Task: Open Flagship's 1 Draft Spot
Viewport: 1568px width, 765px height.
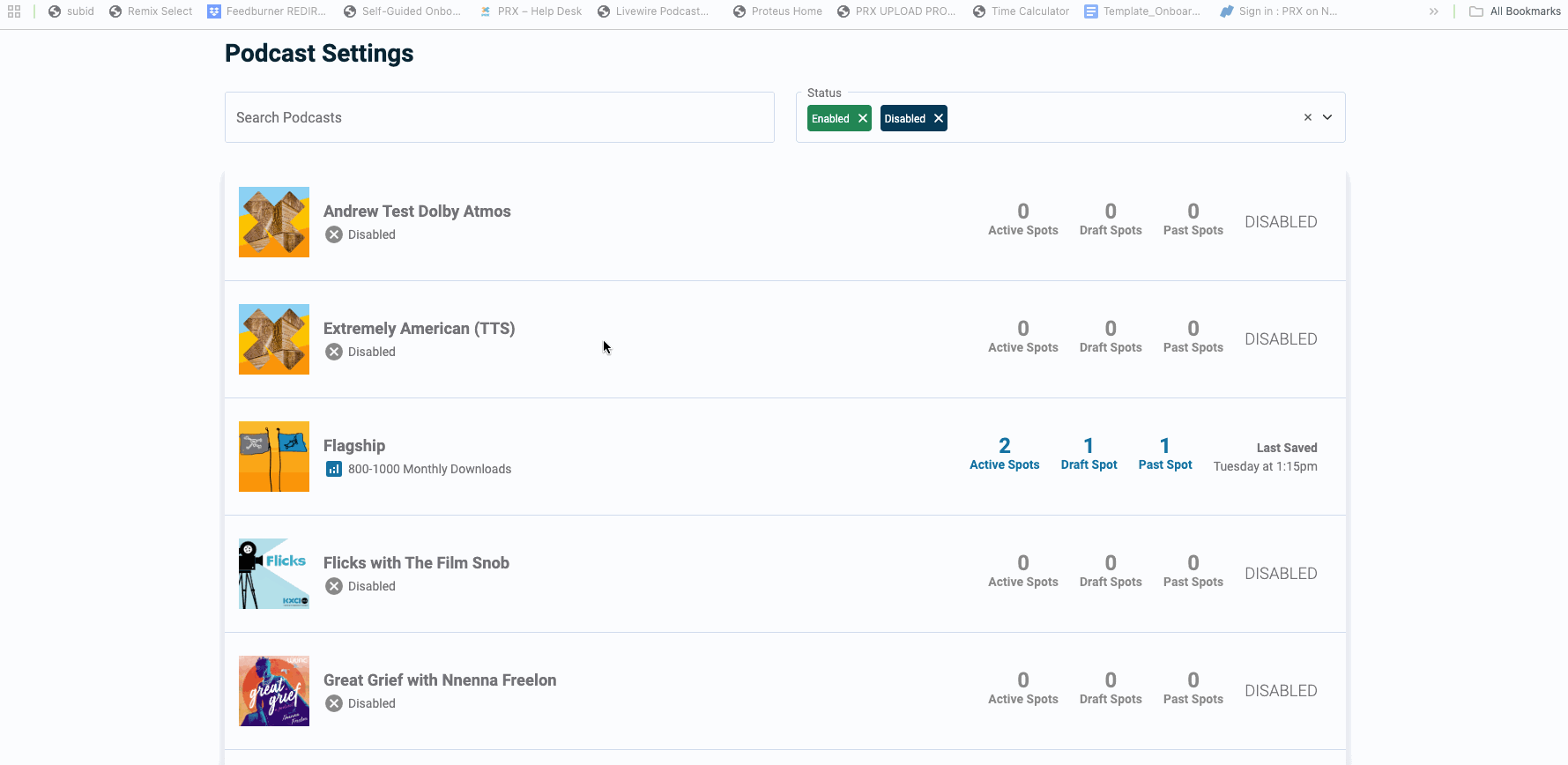Action: click(x=1089, y=454)
